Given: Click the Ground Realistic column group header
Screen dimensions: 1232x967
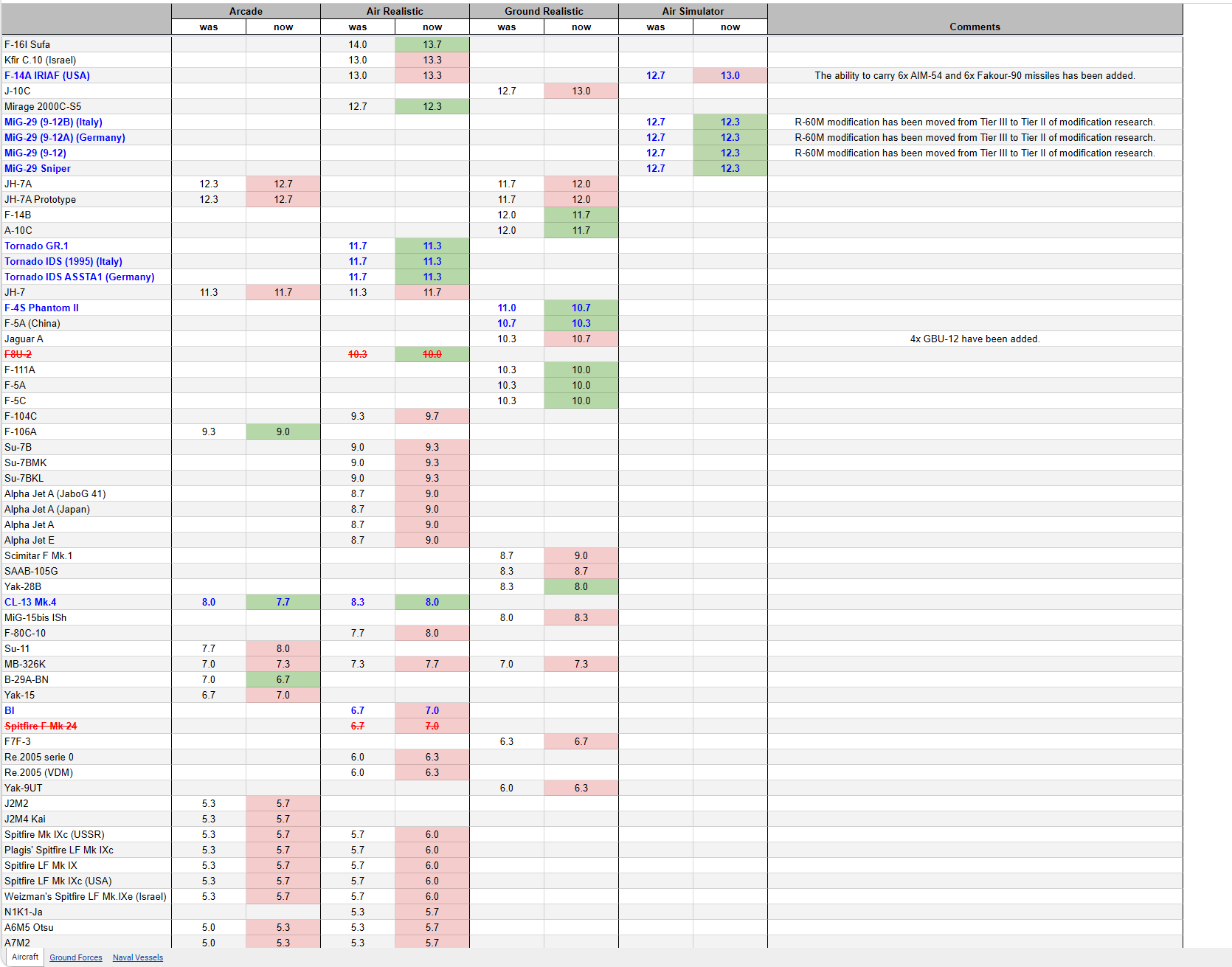Looking at the screenshot, I should pyautogui.click(x=544, y=11).
